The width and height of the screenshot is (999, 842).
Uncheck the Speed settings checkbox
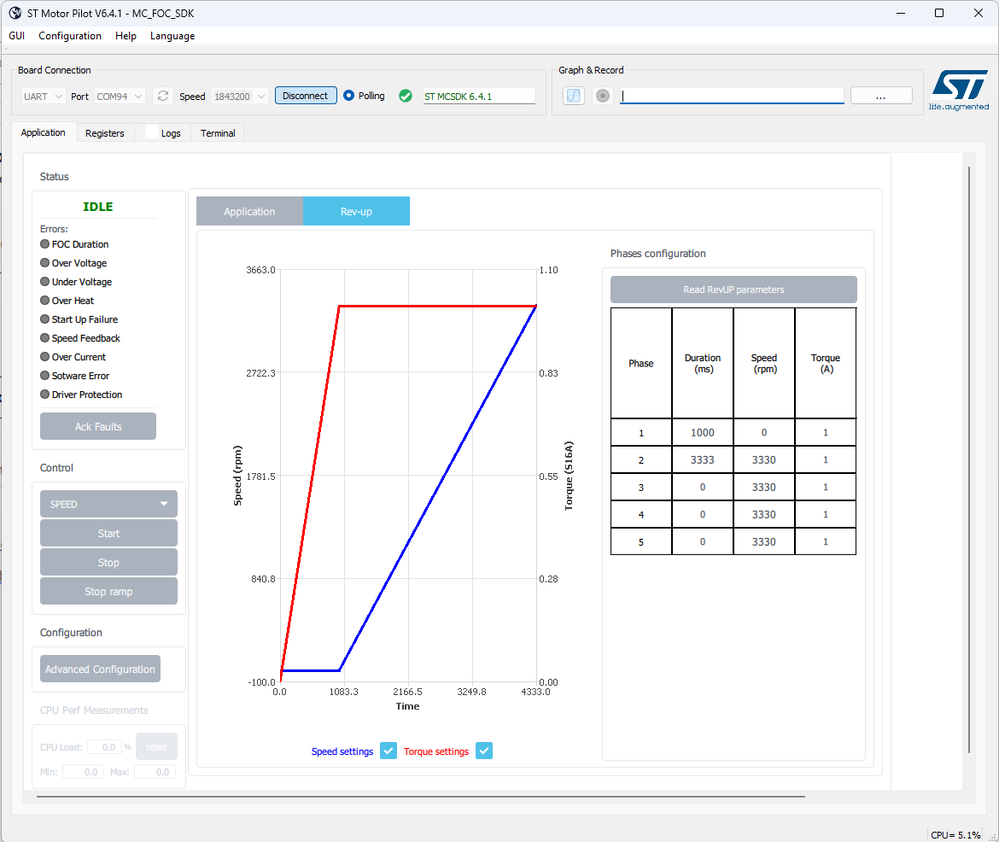[389, 751]
